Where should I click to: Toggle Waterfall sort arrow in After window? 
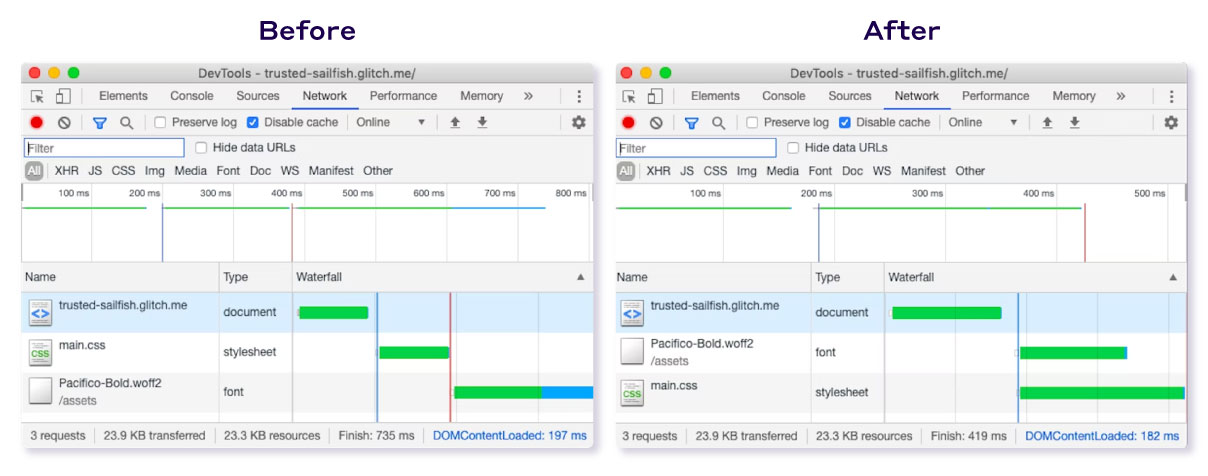1173,277
